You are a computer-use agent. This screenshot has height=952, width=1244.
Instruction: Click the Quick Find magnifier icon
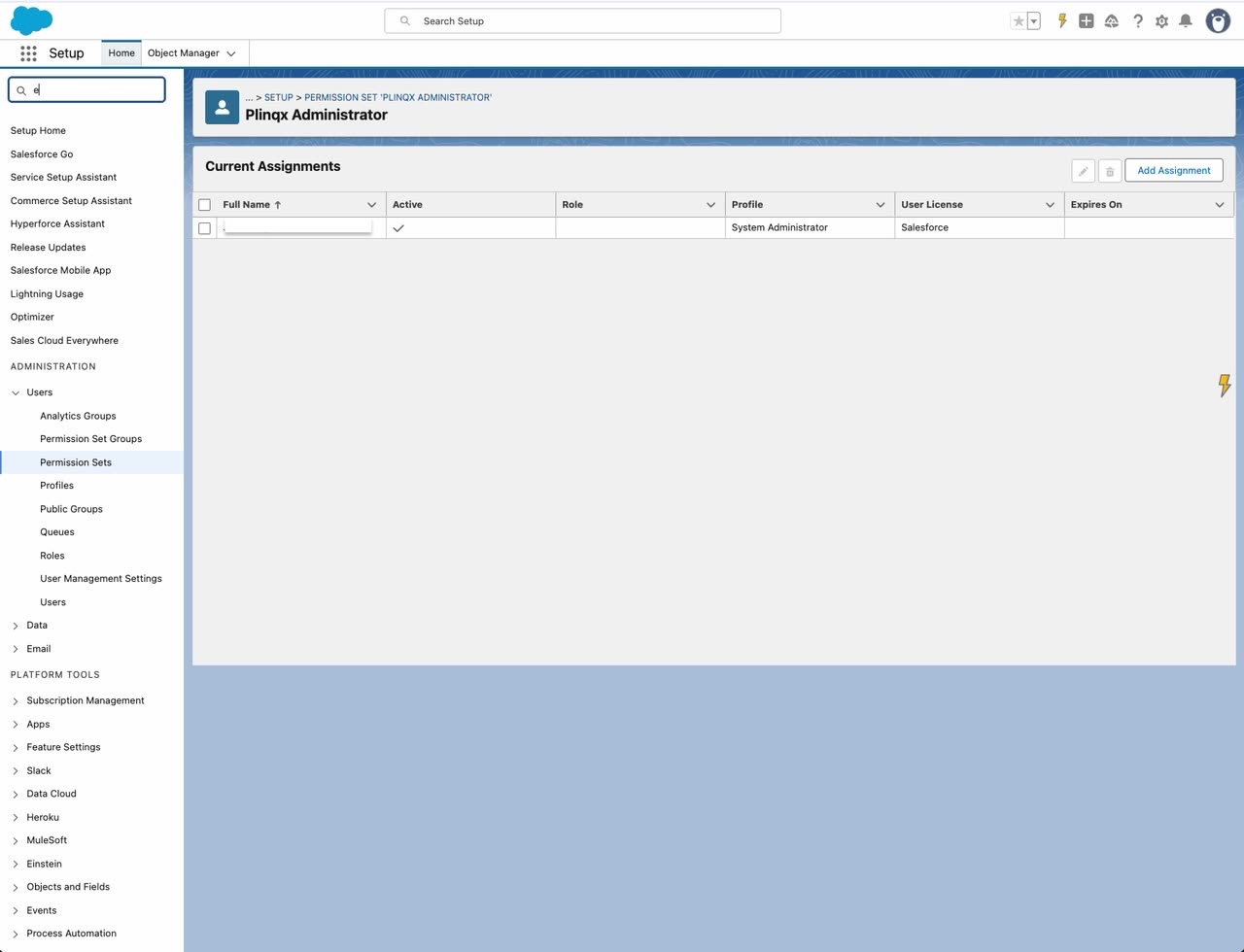coord(21,90)
